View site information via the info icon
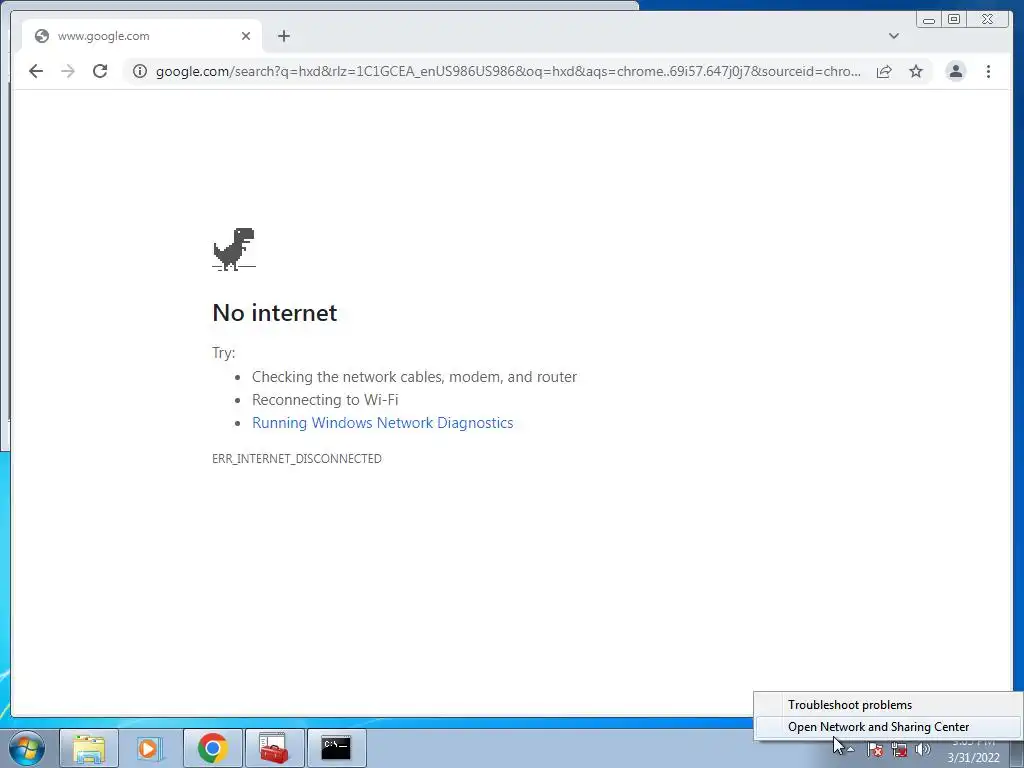This screenshot has width=1024, height=768. point(140,71)
